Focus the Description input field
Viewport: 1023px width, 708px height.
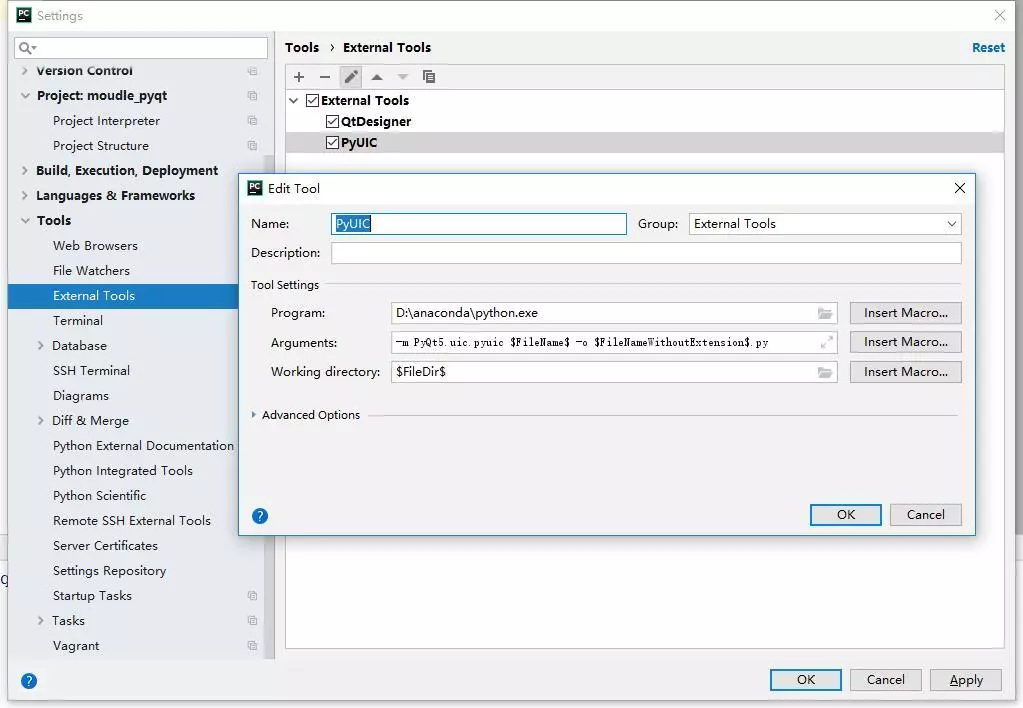coord(645,253)
